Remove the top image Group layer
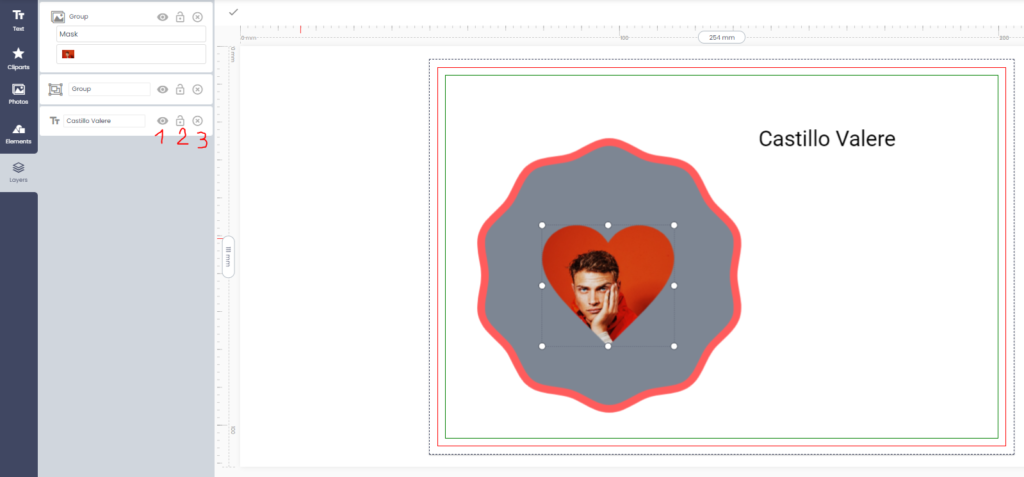1024x477 pixels. pos(197,17)
